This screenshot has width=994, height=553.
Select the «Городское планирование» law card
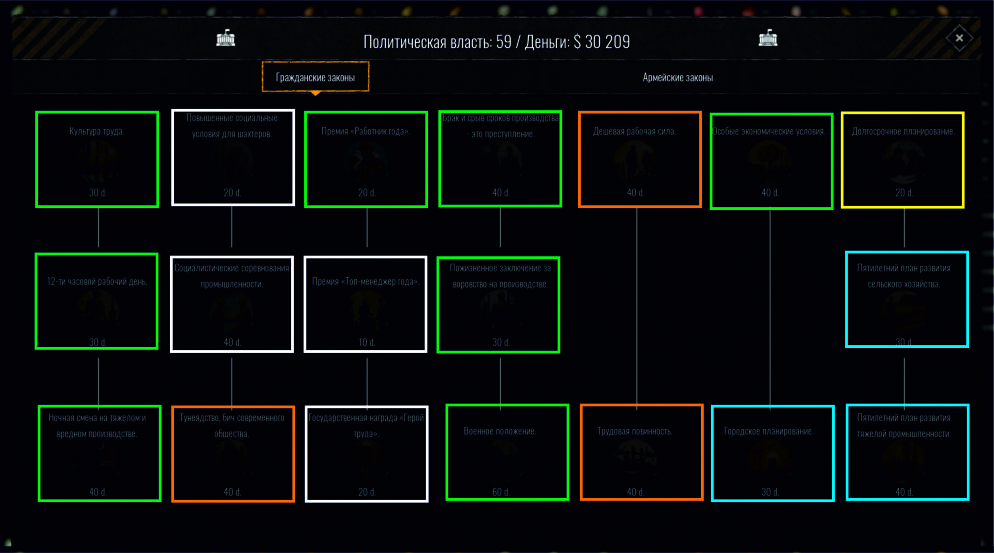tap(772, 452)
